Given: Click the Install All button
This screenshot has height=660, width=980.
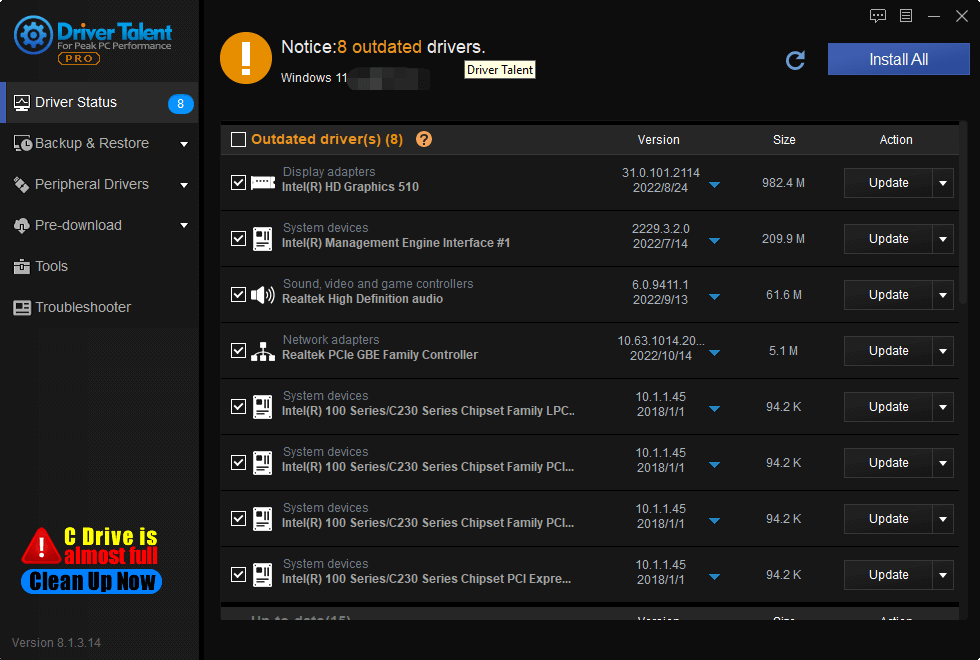Looking at the screenshot, I should [898, 59].
